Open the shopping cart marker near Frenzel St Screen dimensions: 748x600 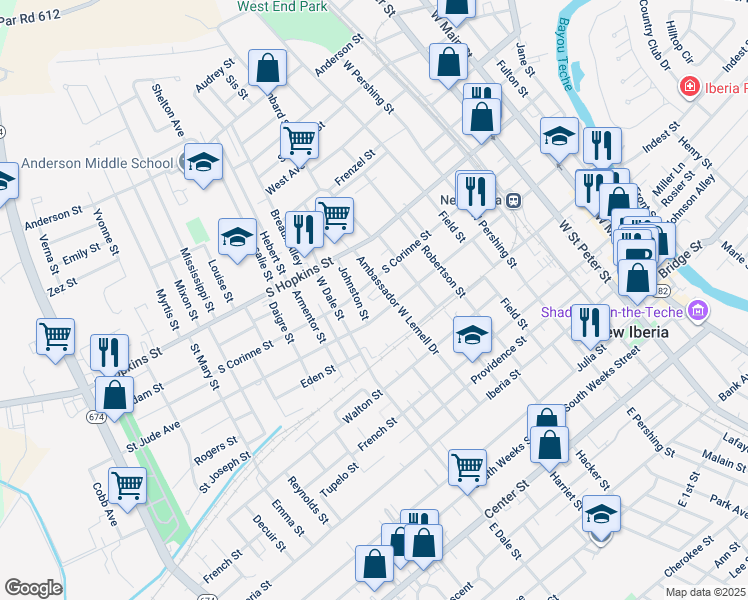click(334, 217)
